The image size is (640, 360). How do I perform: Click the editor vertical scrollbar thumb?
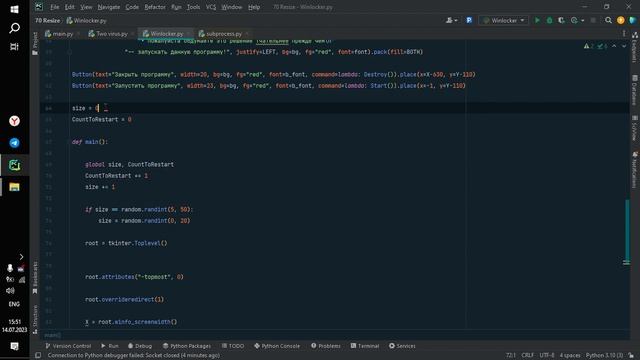(x=627, y=231)
